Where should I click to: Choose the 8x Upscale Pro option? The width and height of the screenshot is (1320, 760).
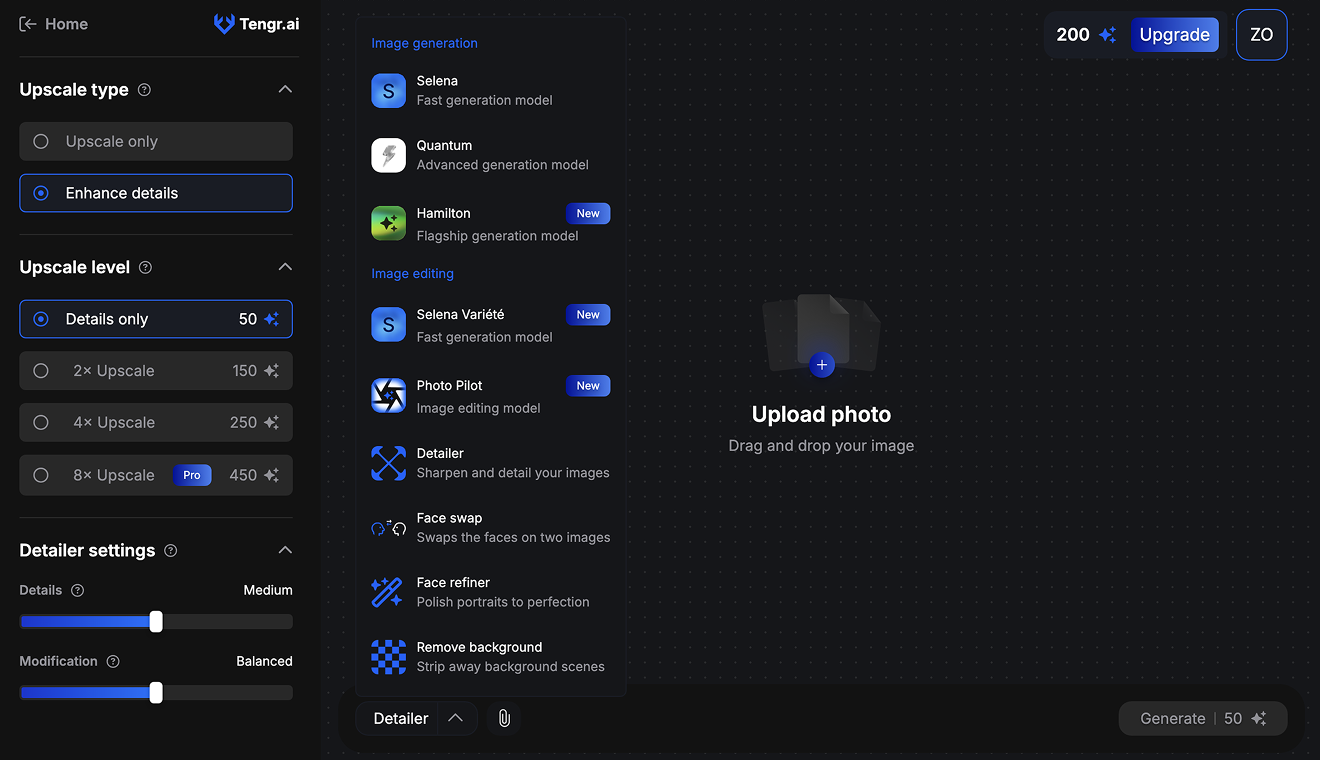coord(155,474)
